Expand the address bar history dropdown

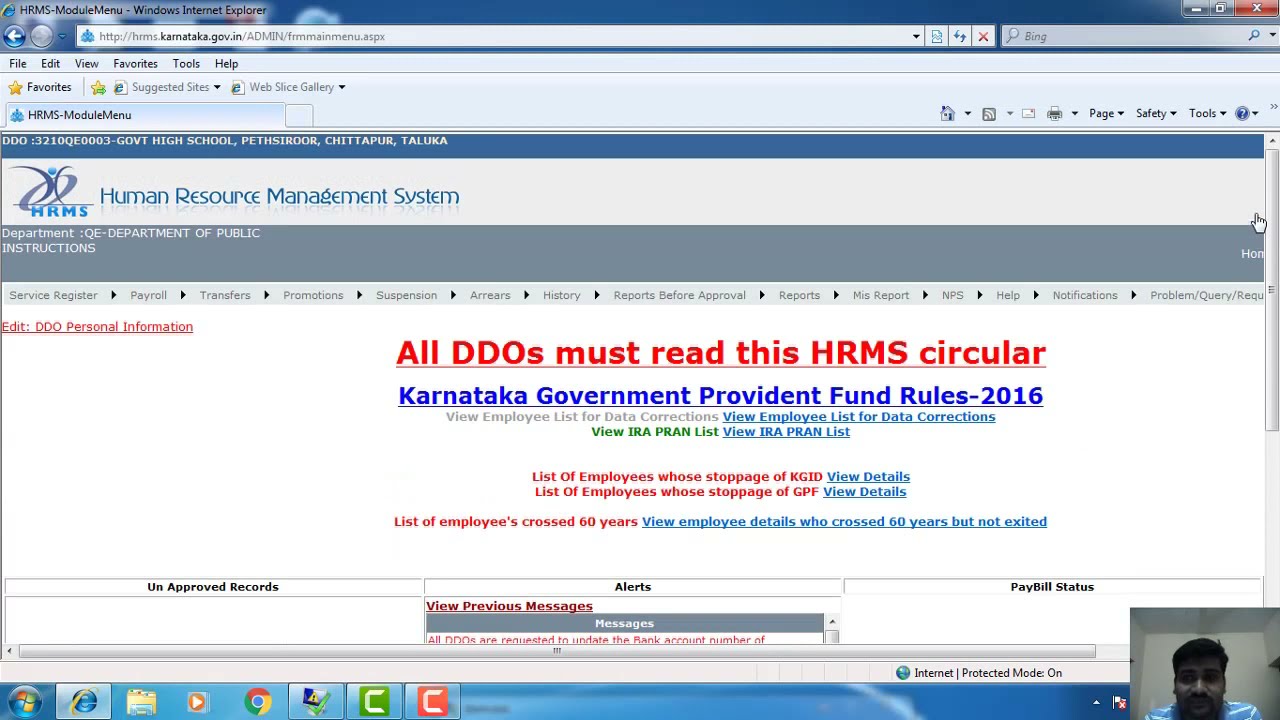[916, 36]
